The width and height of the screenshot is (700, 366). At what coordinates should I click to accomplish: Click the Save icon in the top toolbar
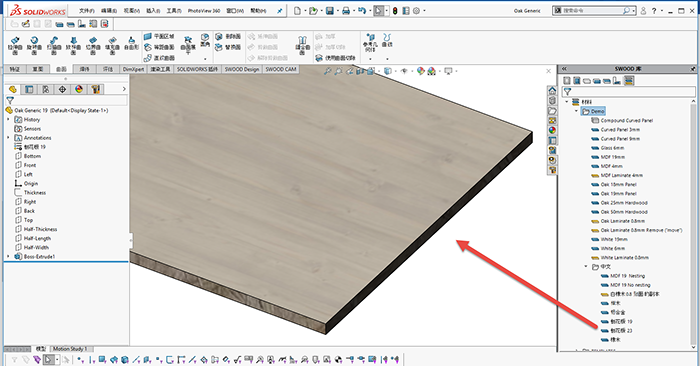tap(330, 11)
